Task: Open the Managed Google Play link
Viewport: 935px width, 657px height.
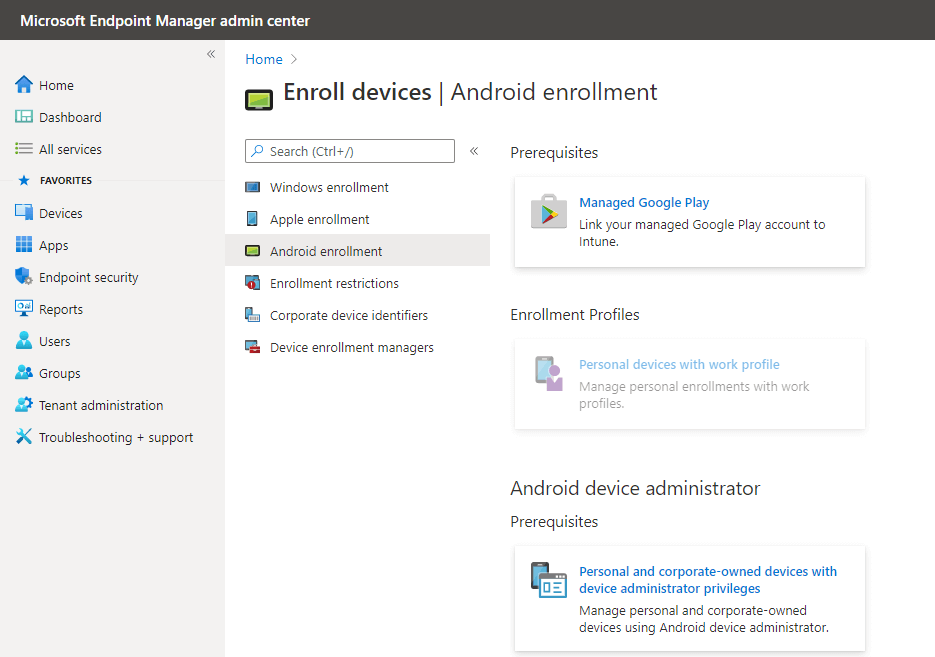Action: [644, 203]
